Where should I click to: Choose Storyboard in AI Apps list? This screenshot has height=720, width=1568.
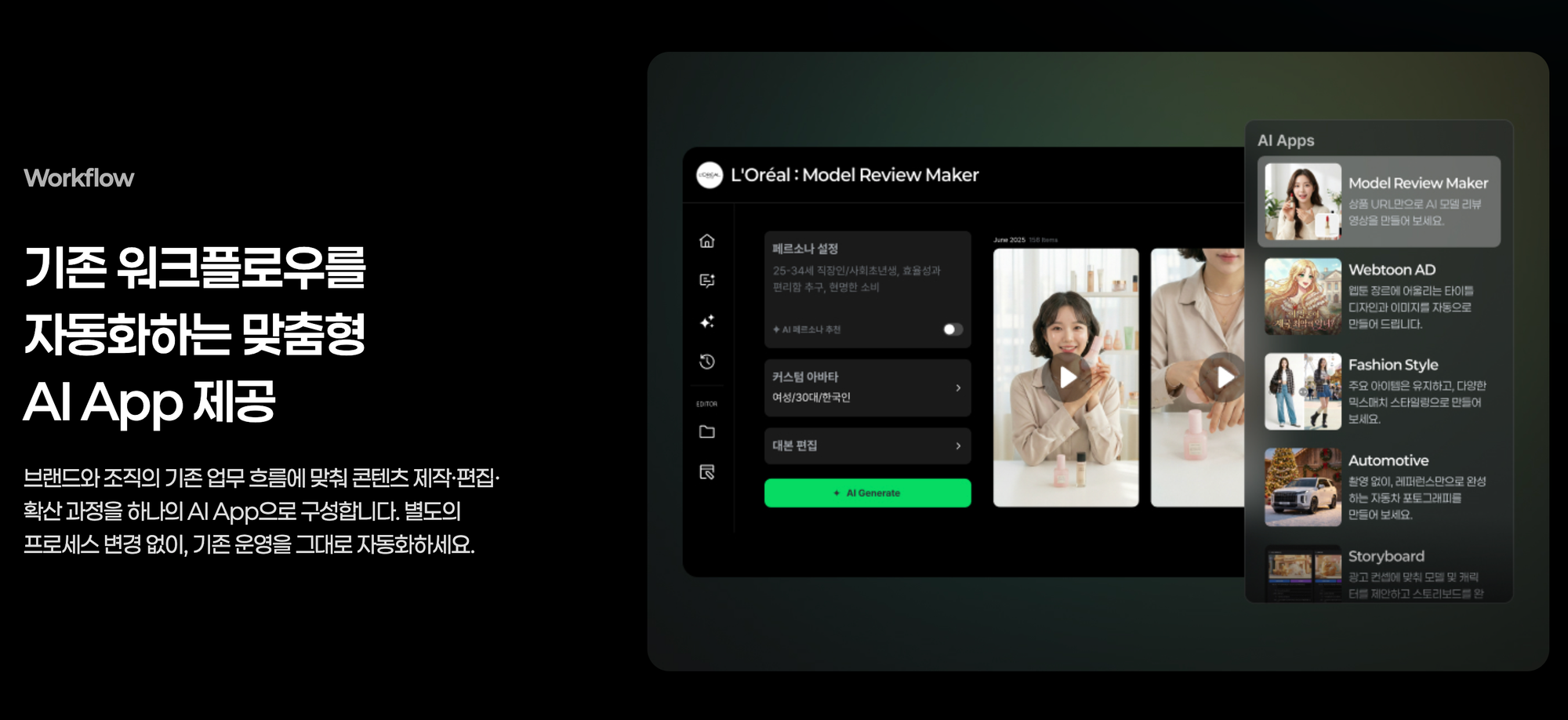pyautogui.click(x=1385, y=556)
